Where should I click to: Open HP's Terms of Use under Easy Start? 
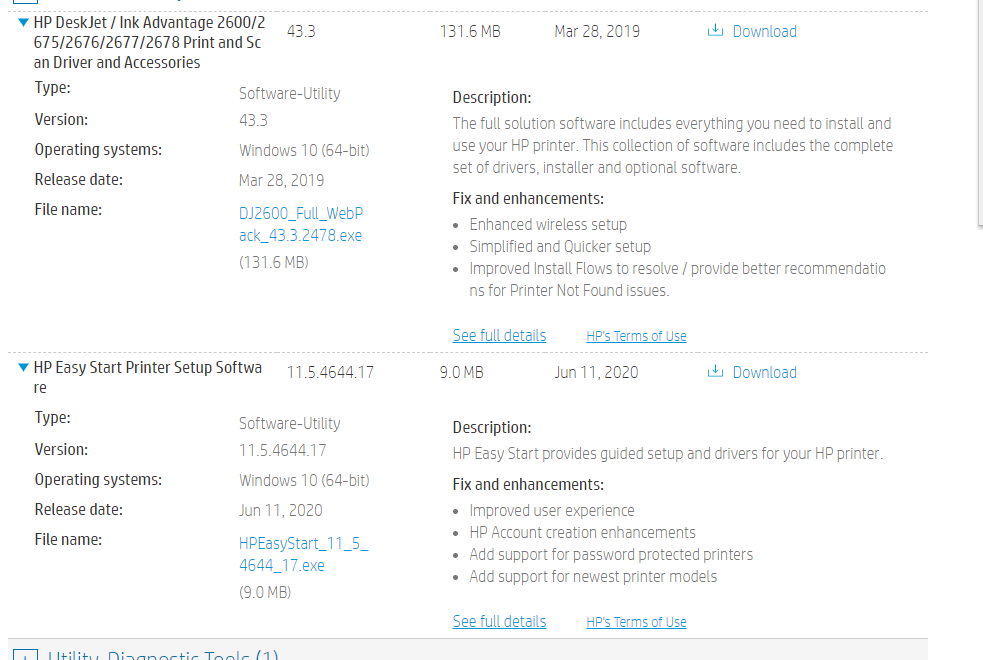[x=636, y=622]
